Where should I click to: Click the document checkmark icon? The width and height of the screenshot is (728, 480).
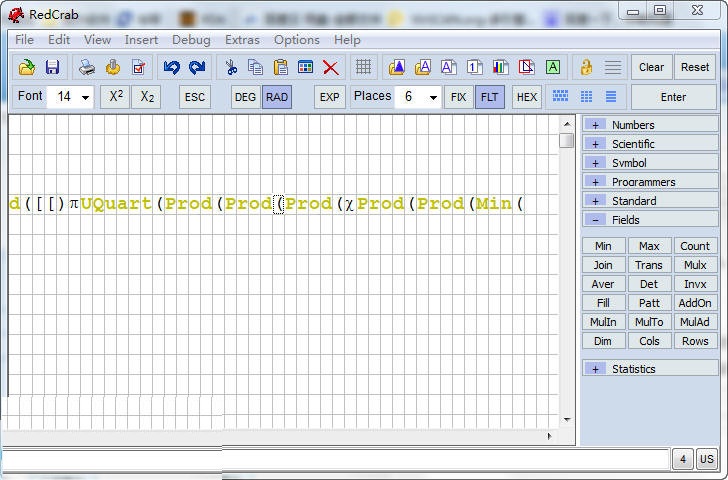(x=139, y=67)
